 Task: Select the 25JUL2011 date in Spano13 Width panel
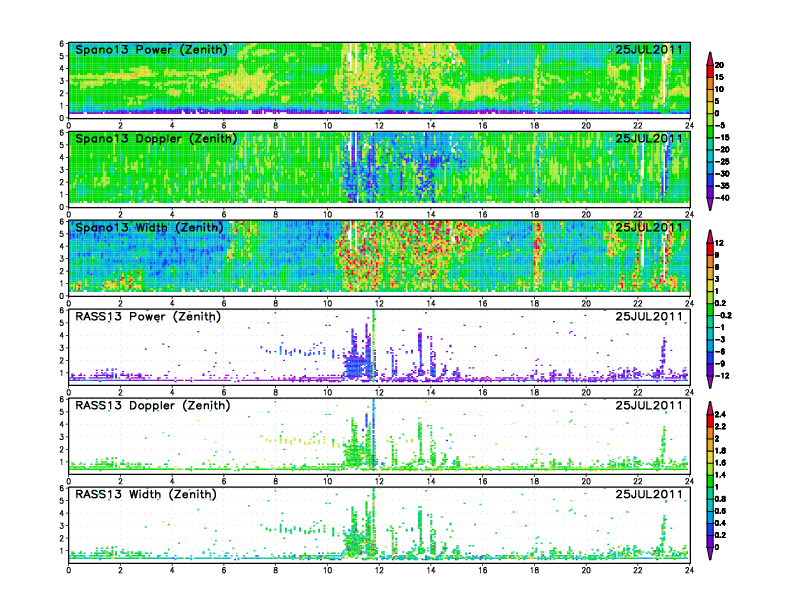[x=649, y=228]
